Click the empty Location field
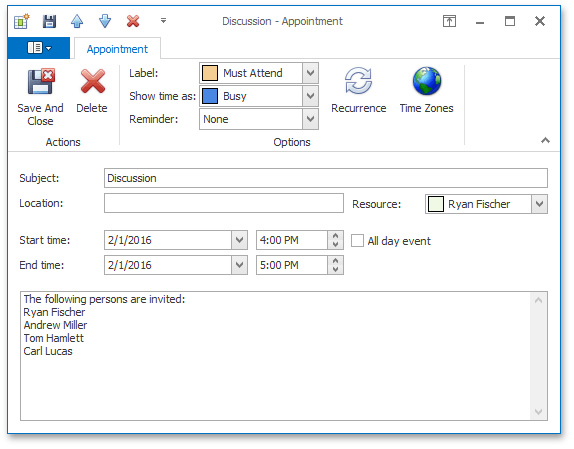Screen dimensions: 574x449 click(224, 203)
